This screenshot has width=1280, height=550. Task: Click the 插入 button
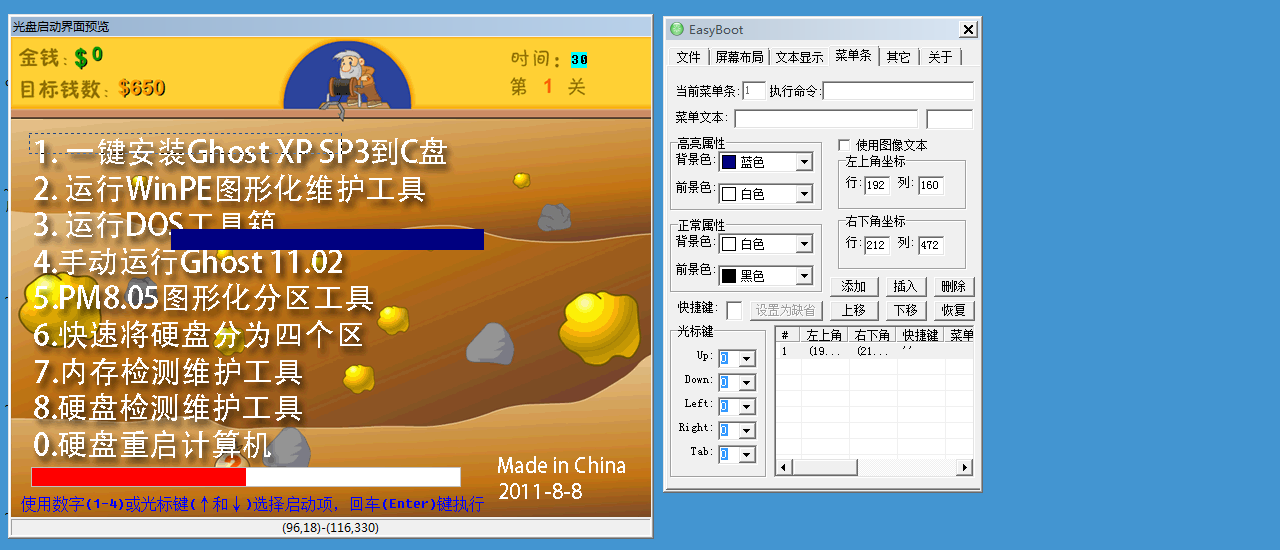[904, 287]
